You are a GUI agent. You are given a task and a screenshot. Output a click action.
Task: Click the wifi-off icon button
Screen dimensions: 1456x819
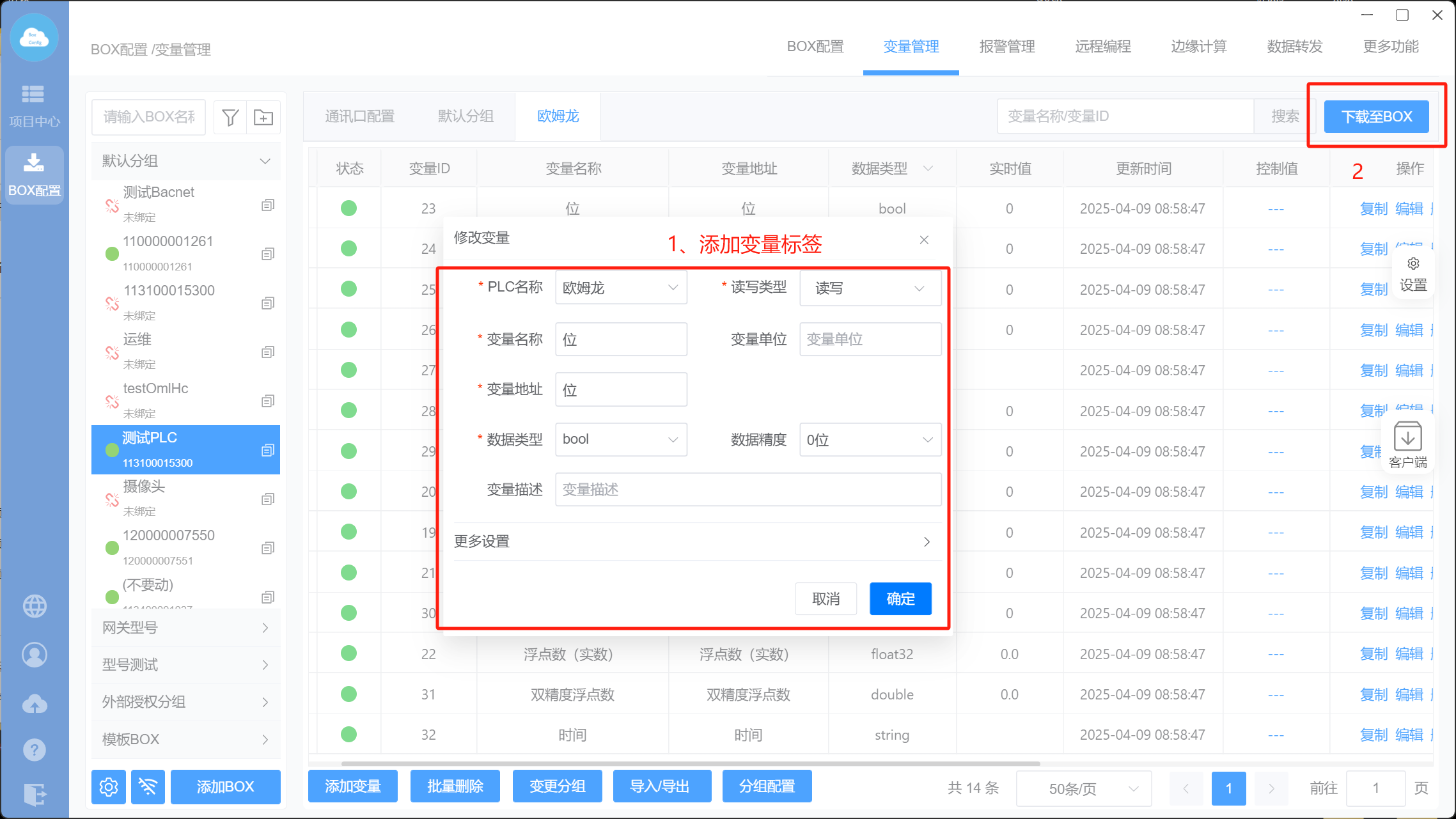point(148,786)
